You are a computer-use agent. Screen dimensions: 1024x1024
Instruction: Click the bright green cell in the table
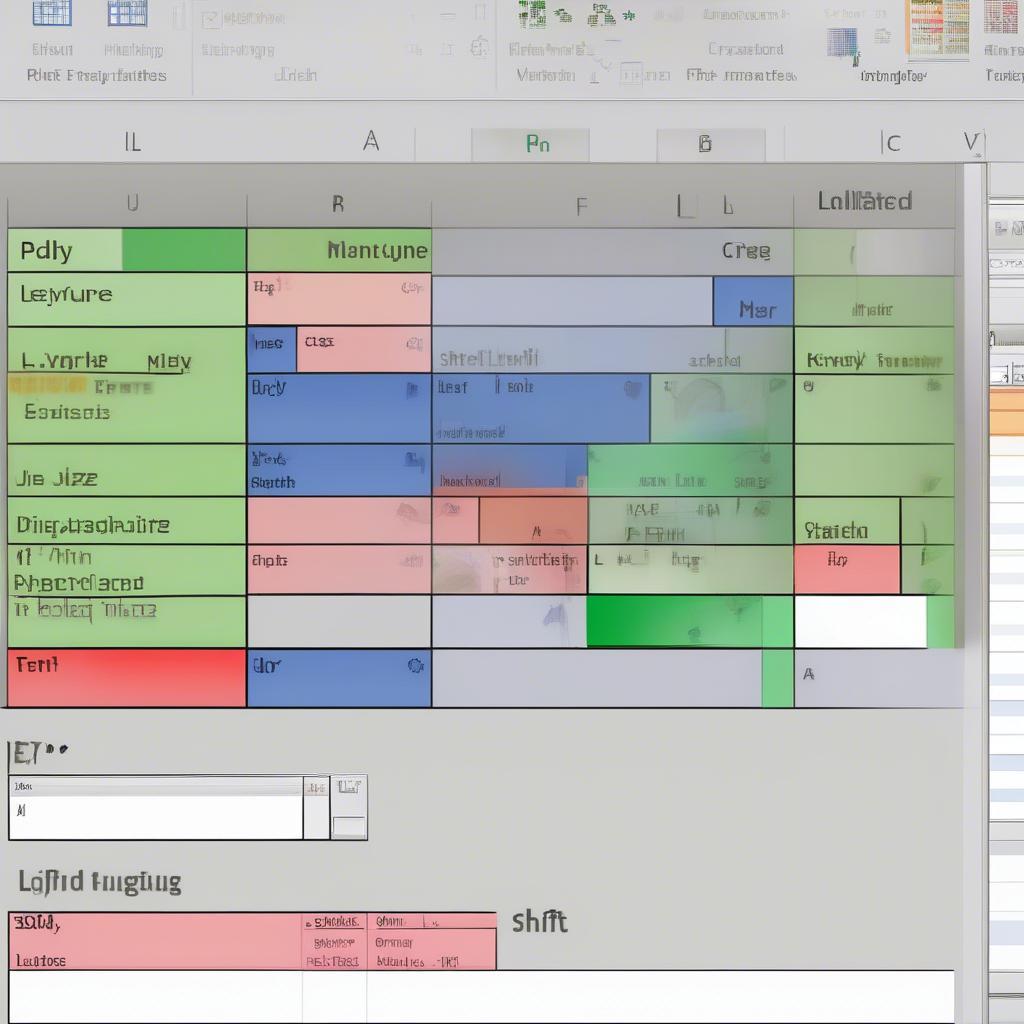point(674,621)
